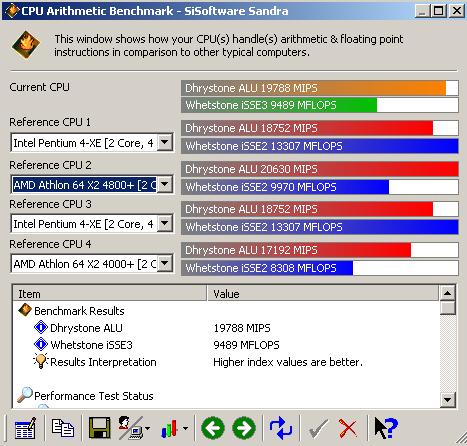Close the CPU Arithmetic Benchmark window
The width and height of the screenshot is (467, 446).
457,11
